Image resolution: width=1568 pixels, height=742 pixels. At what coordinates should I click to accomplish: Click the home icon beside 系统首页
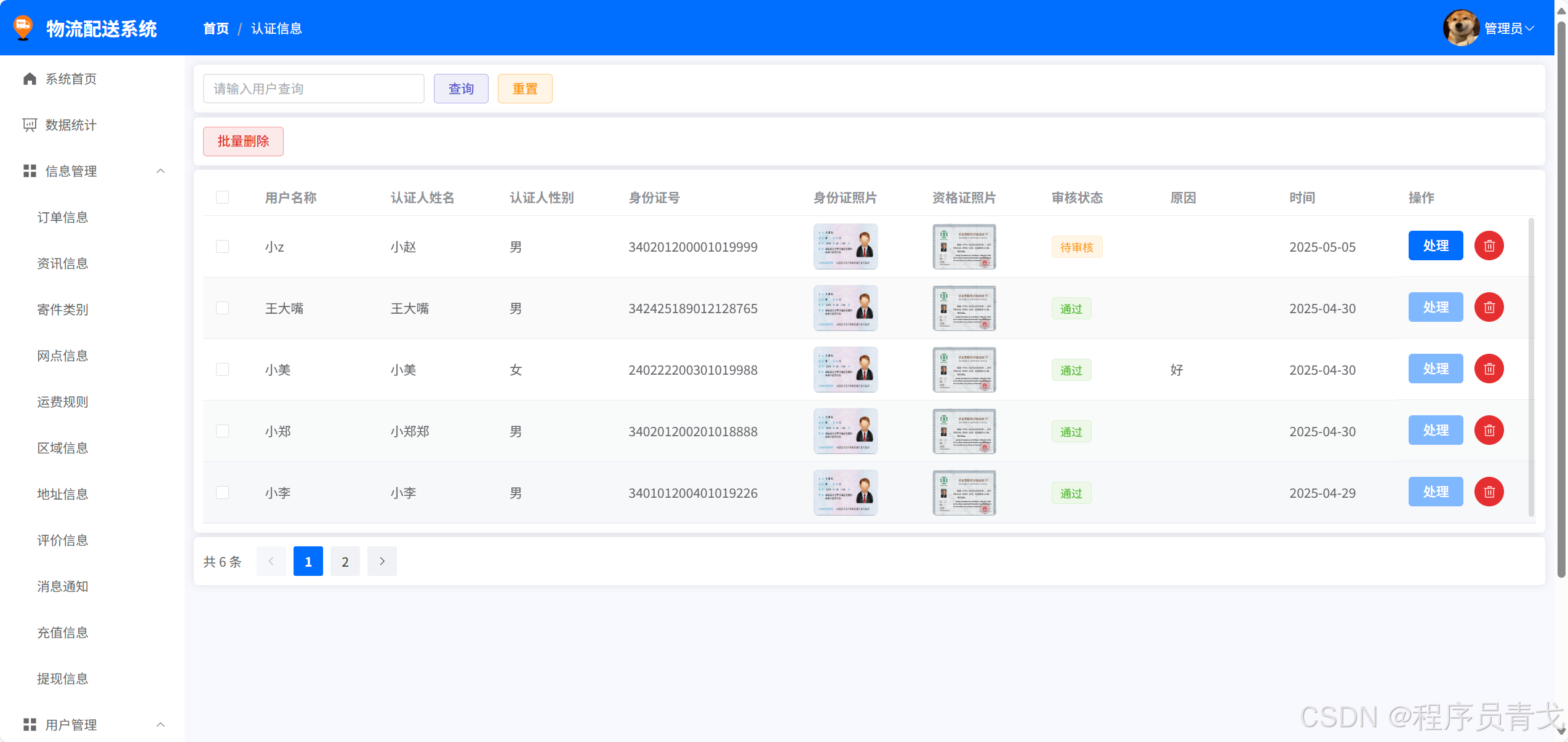(30, 79)
